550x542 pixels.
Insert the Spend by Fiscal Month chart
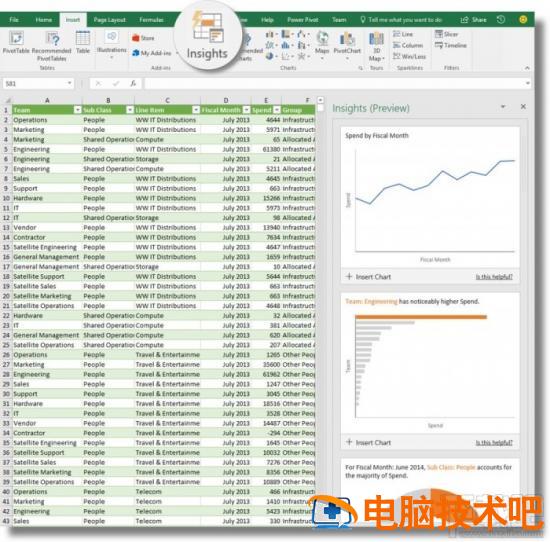tap(368, 277)
